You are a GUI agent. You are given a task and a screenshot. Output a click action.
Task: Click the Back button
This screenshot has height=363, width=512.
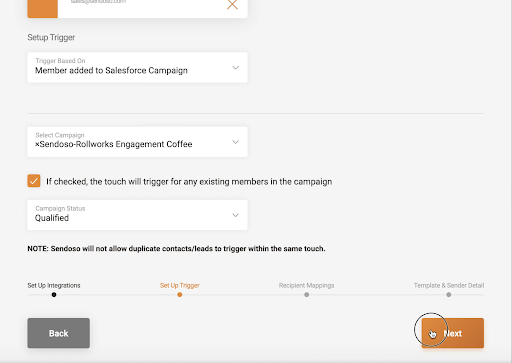point(58,333)
